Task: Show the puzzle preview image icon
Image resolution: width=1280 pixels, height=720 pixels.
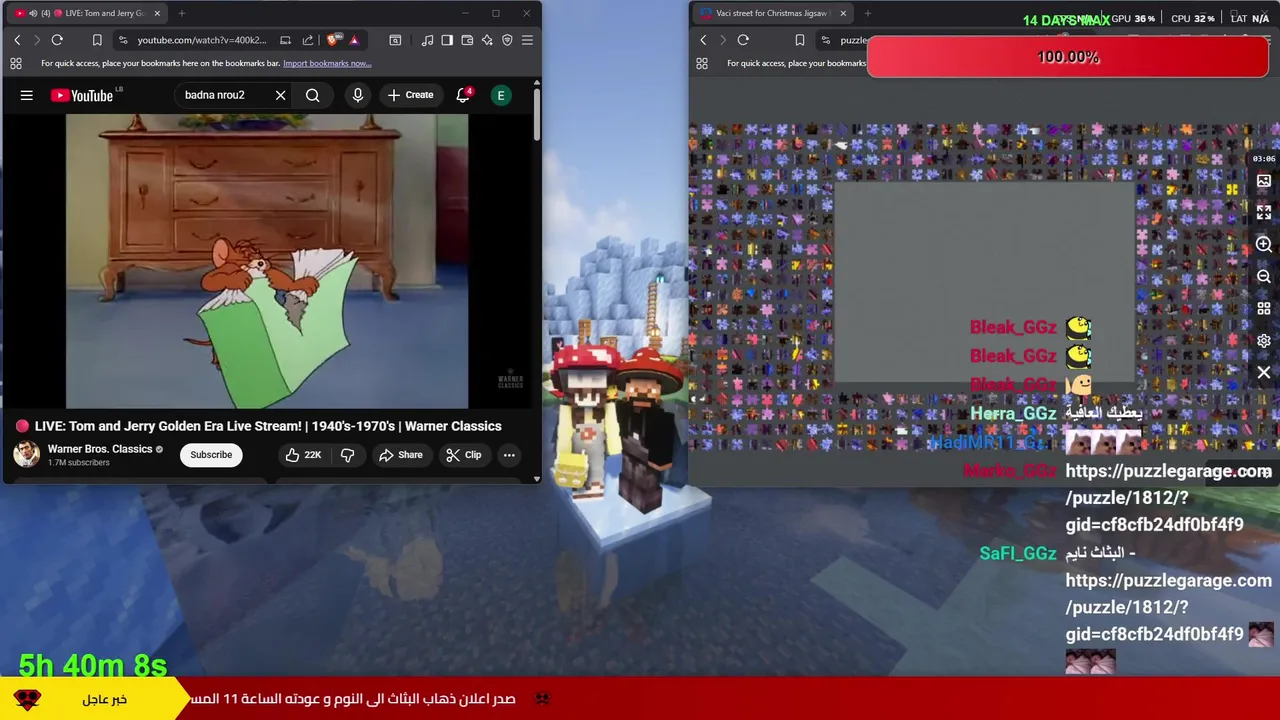Action: tap(1264, 181)
